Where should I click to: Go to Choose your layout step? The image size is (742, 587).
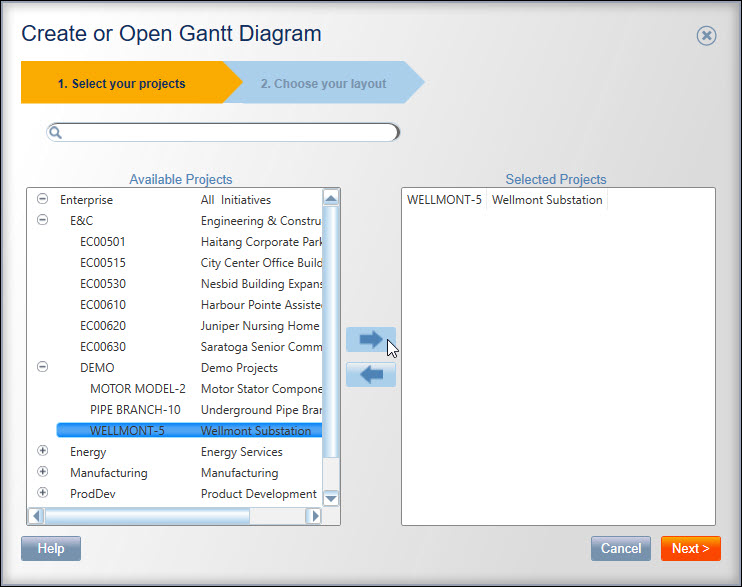[x=324, y=83]
